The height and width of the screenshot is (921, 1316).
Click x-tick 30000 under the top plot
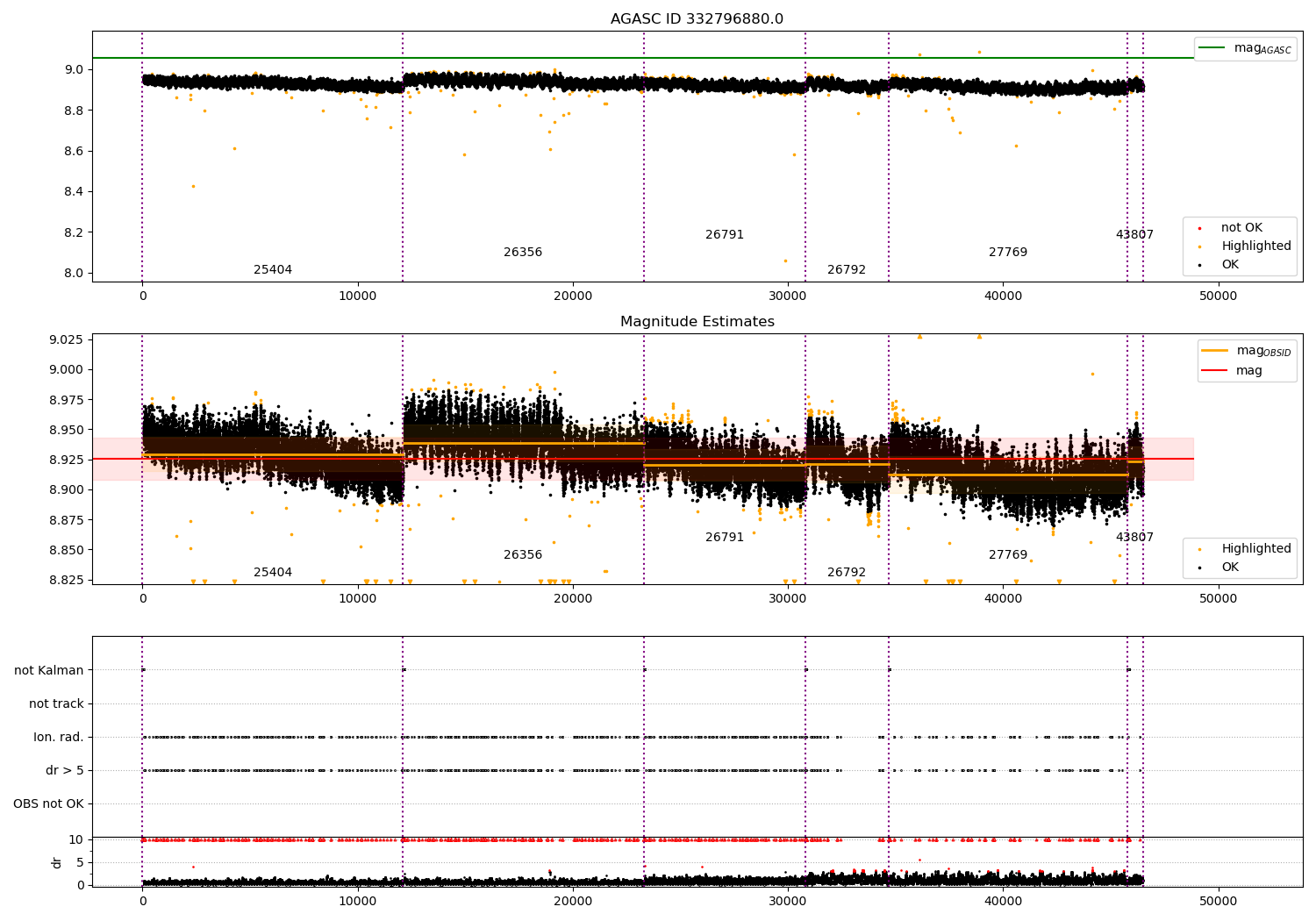(x=788, y=296)
